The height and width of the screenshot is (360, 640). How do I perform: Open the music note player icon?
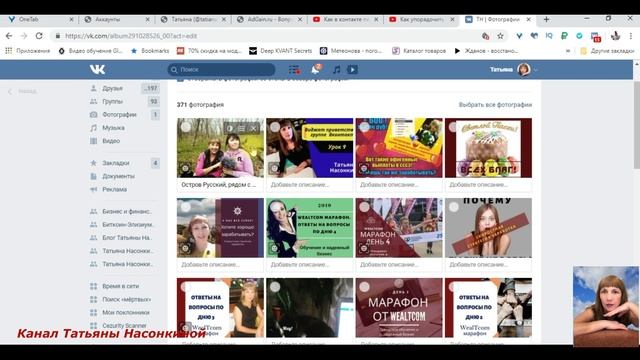(x=336, y=70)
